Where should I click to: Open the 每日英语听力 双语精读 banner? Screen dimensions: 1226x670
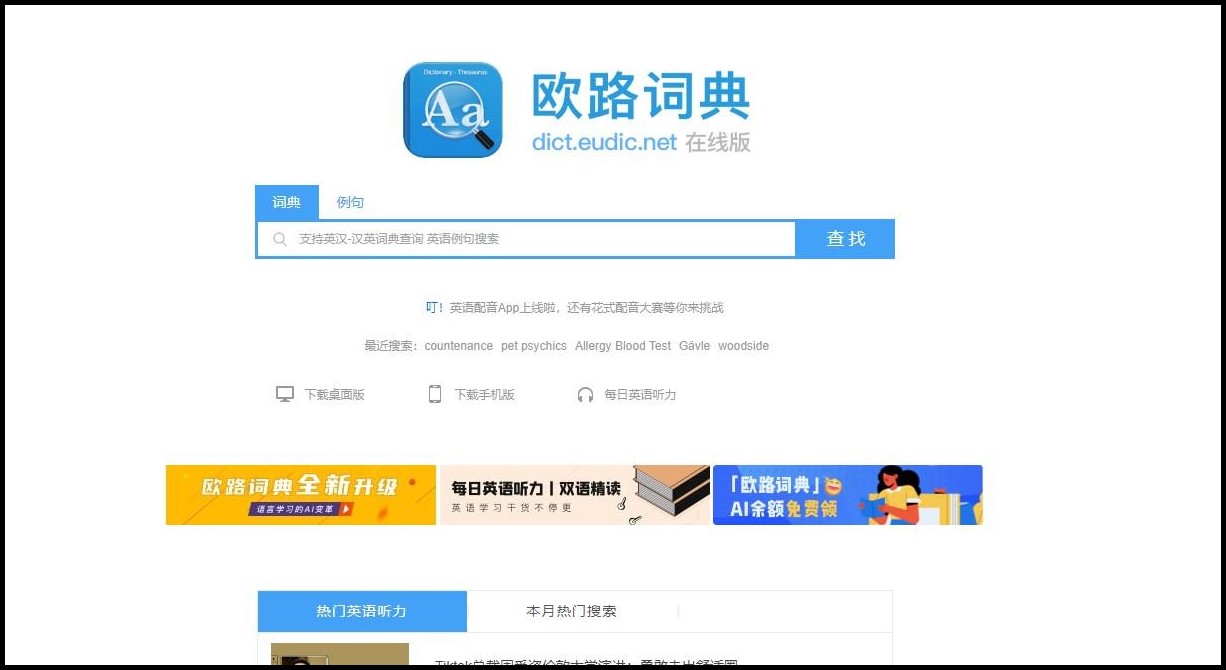[x=574, y=494]
